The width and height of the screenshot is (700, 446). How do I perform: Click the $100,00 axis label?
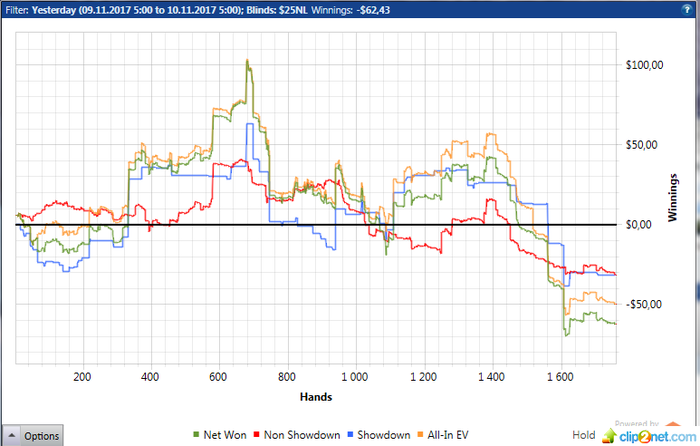click(644, 65)
